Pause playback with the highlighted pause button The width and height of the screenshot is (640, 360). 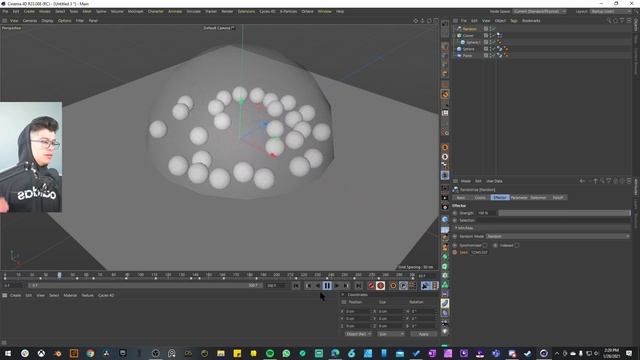(327, 286)
